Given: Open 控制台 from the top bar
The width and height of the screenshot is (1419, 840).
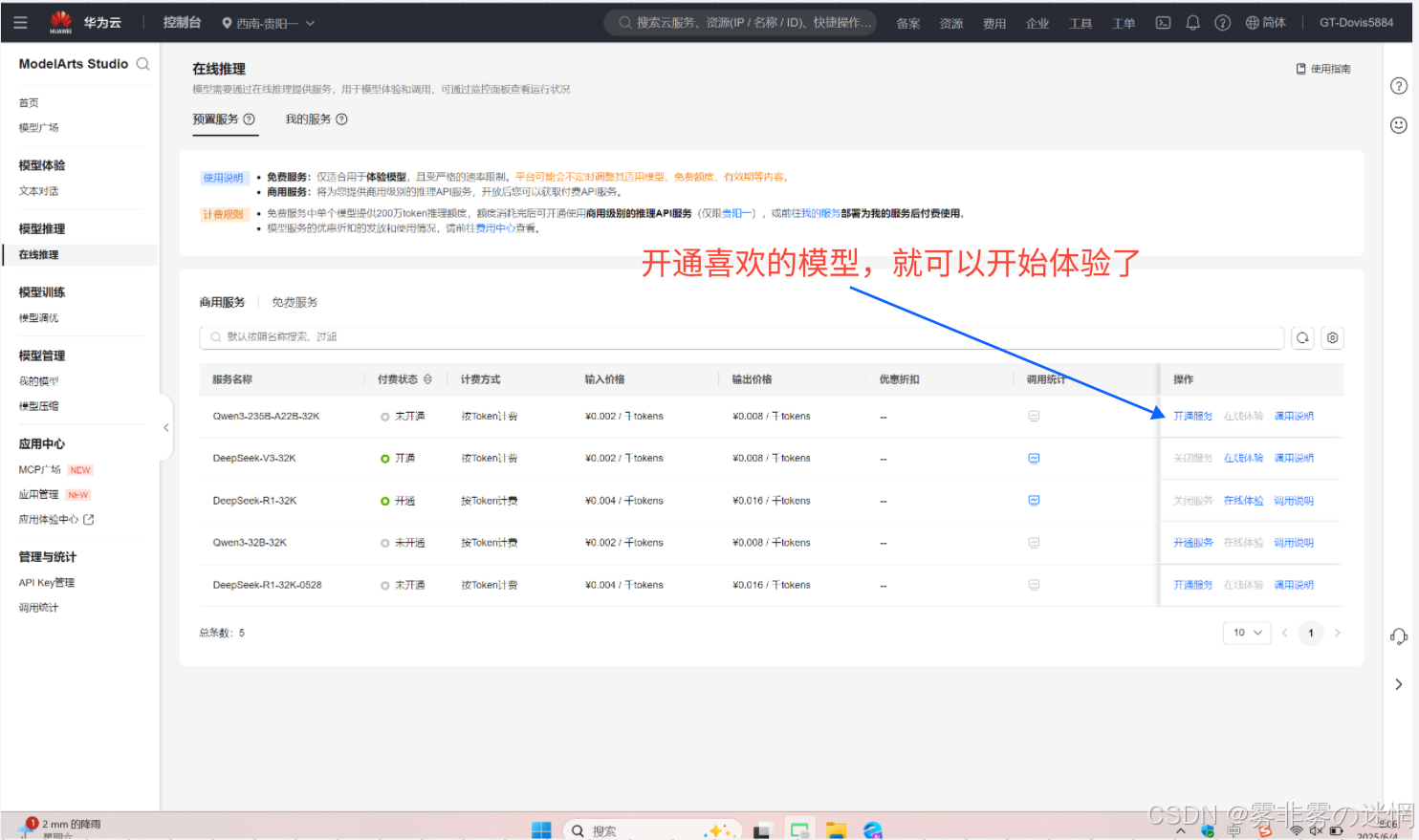Looking at the screenshot, I should point(182,23).
